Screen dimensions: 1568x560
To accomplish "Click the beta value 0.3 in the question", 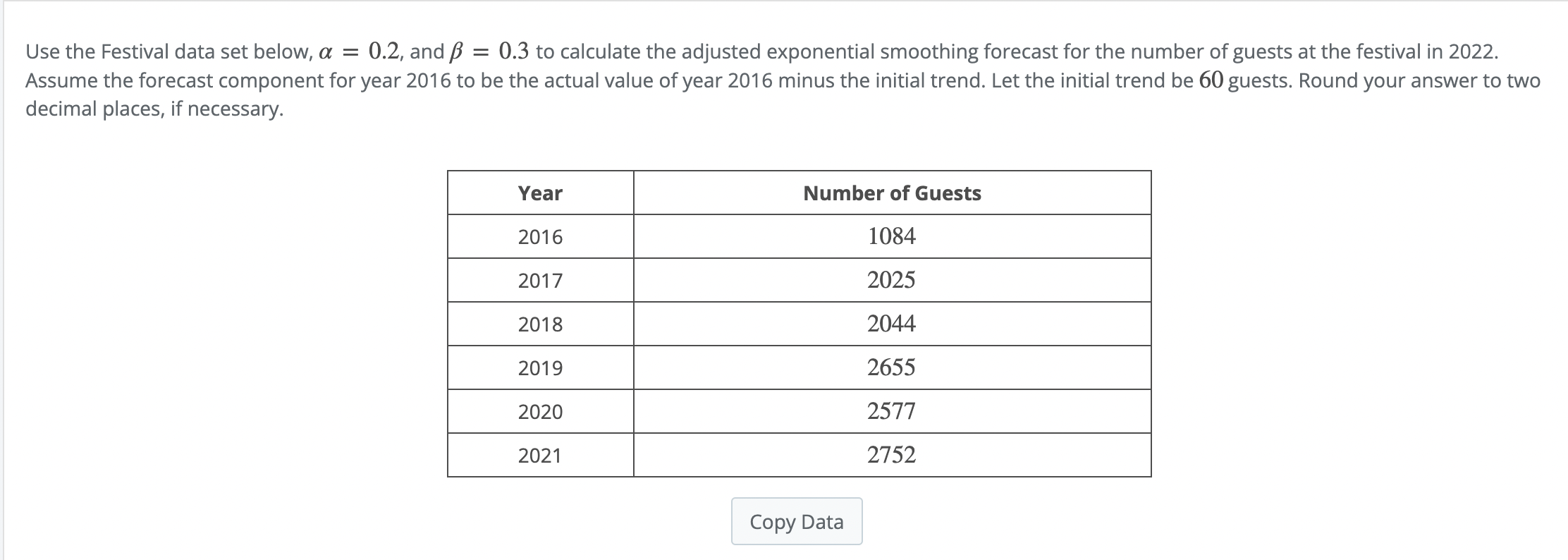I will pyautogui.click(x=509, y=49).
